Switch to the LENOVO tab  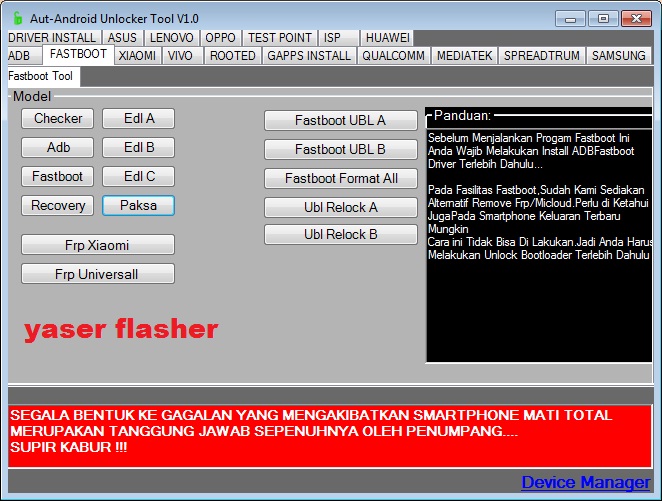click(x=171, y=38)
